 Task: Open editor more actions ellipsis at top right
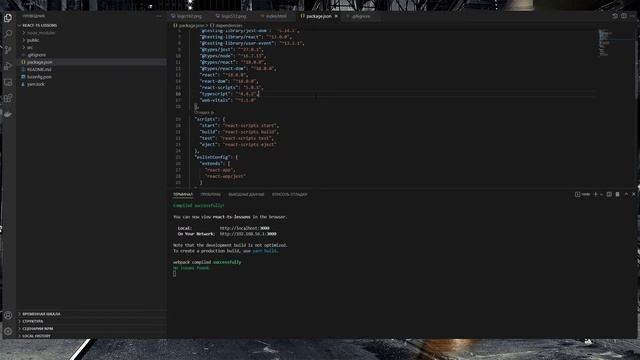(633, 16)
